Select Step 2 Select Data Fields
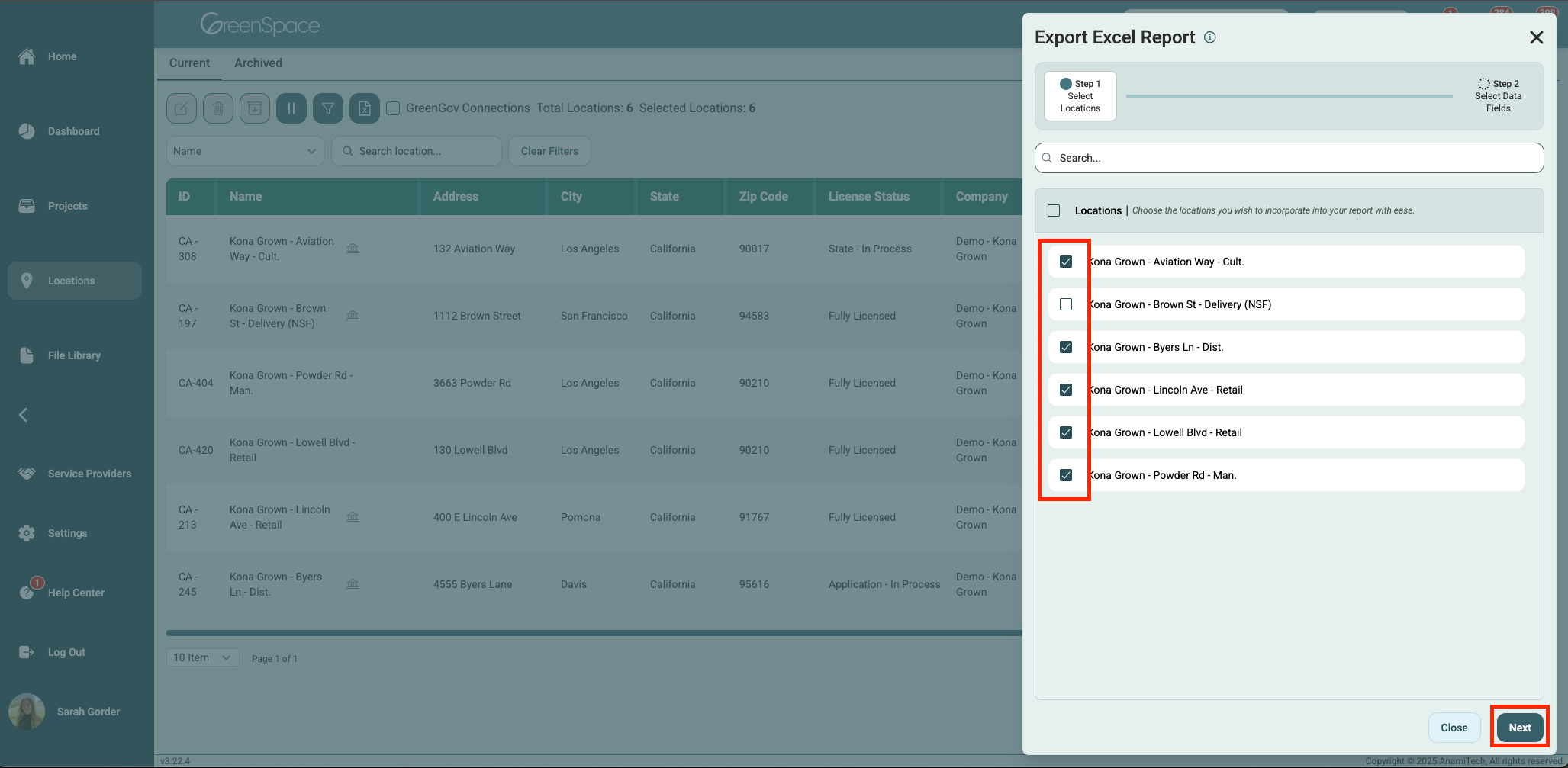Viewport: 1568px width, 768px height. click(x=1499, y=96)
